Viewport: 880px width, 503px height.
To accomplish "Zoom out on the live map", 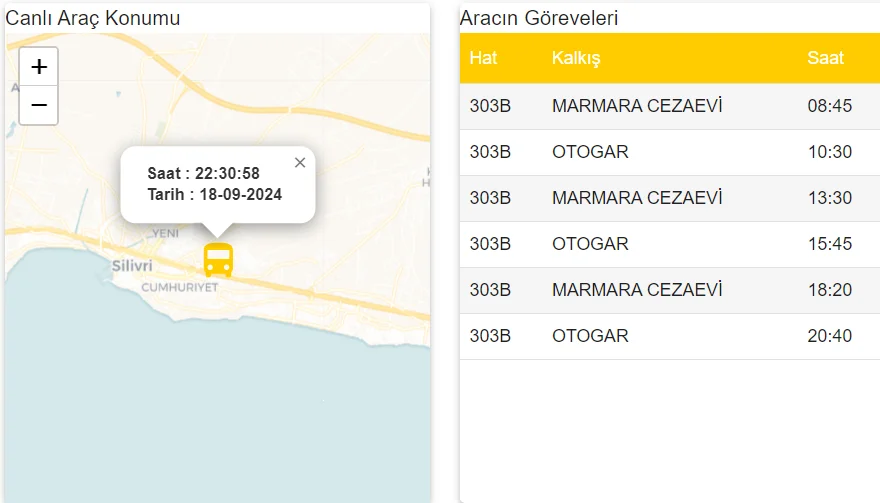I will [x=39, y=105].
